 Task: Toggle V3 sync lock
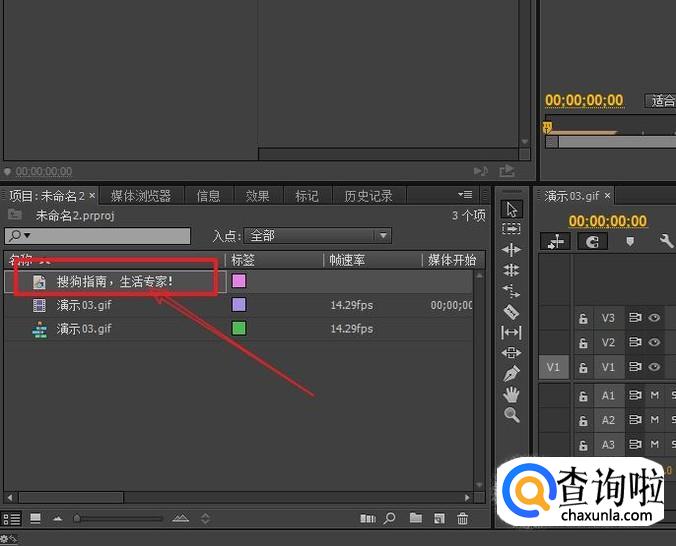635,318
